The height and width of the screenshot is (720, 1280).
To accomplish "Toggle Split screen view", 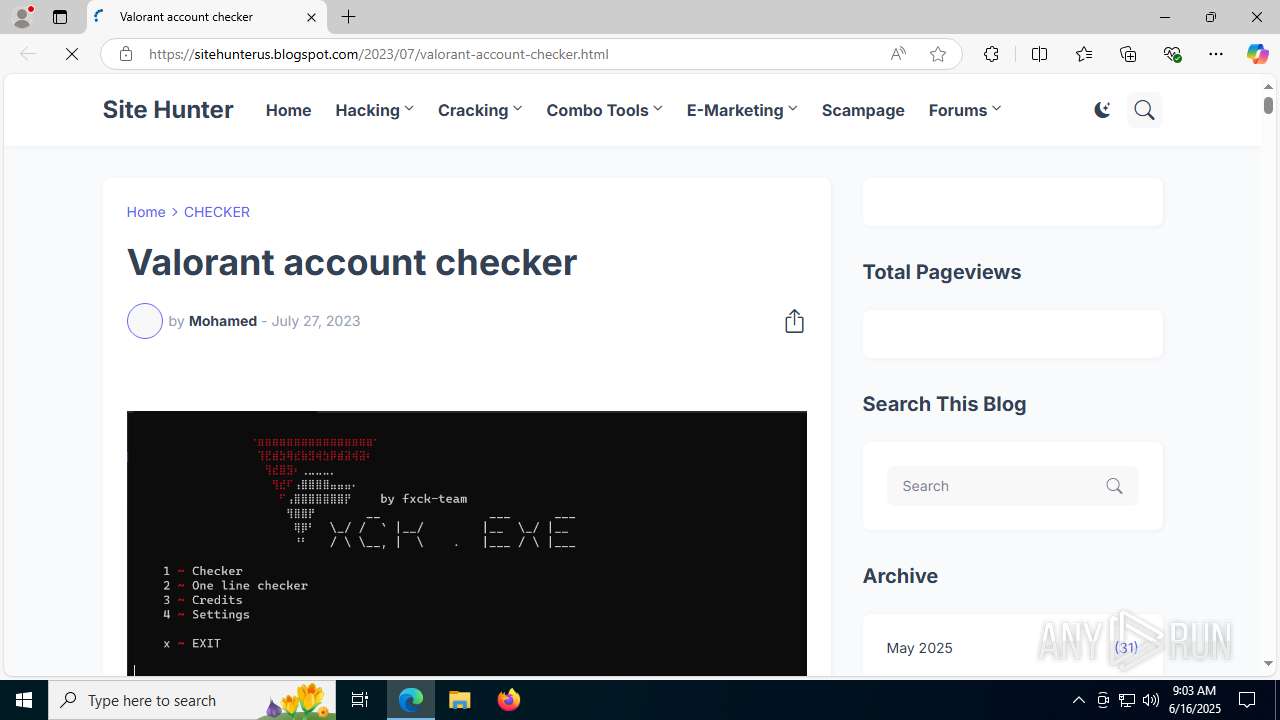I will click(x=1039, y=54).
